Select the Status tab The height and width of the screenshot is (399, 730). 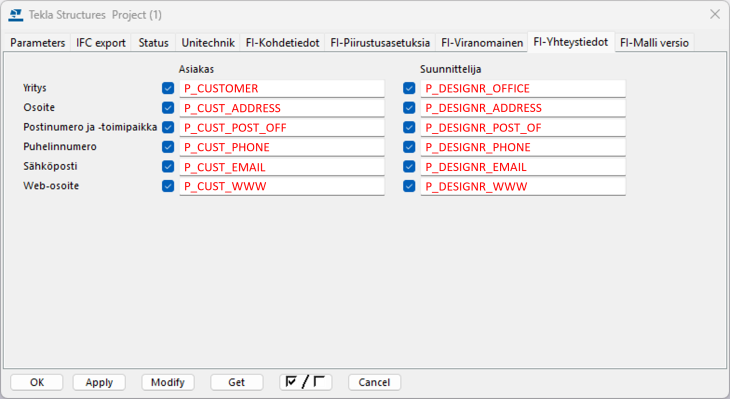point(153,43)
